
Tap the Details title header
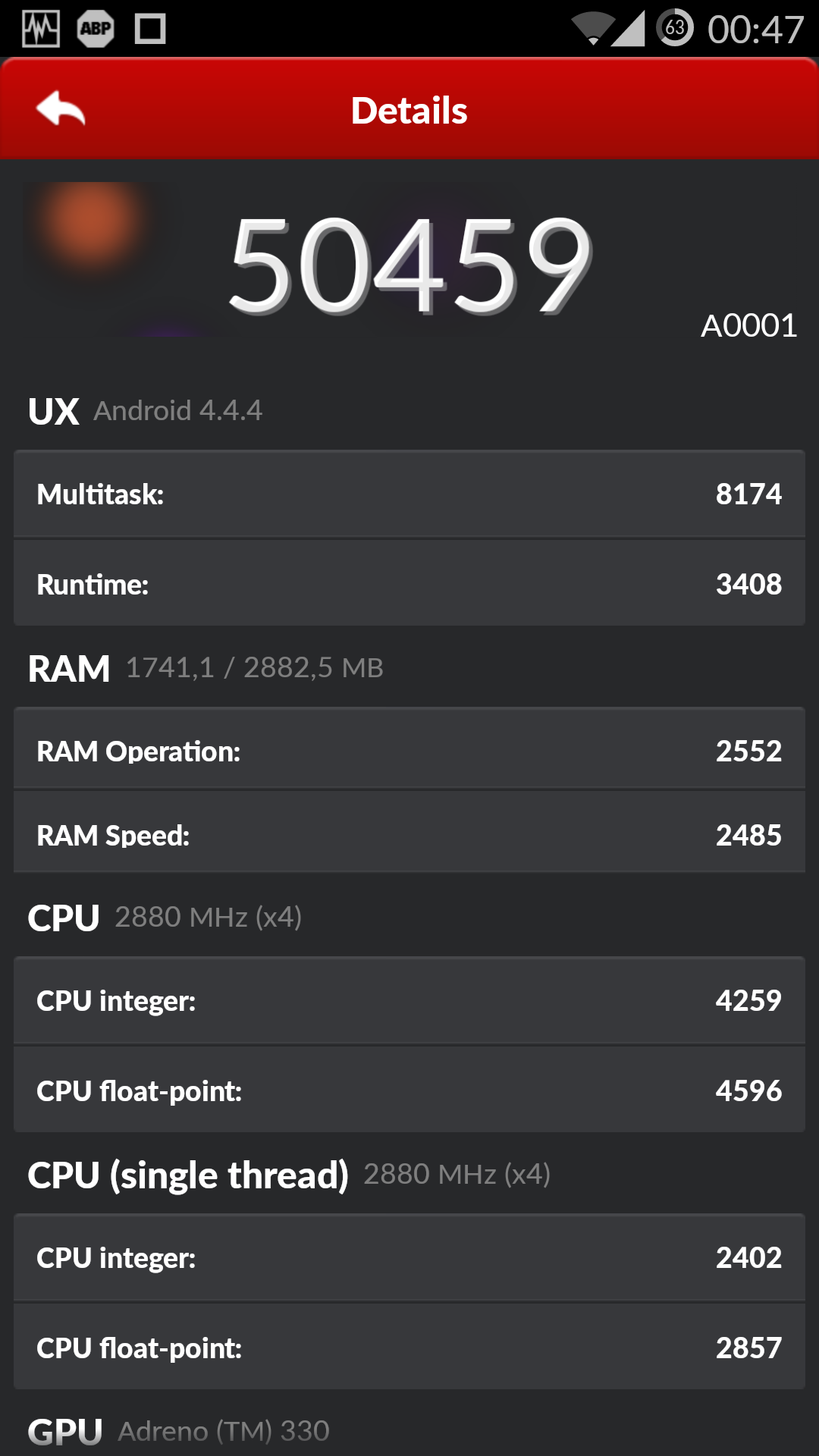[409, 111]
